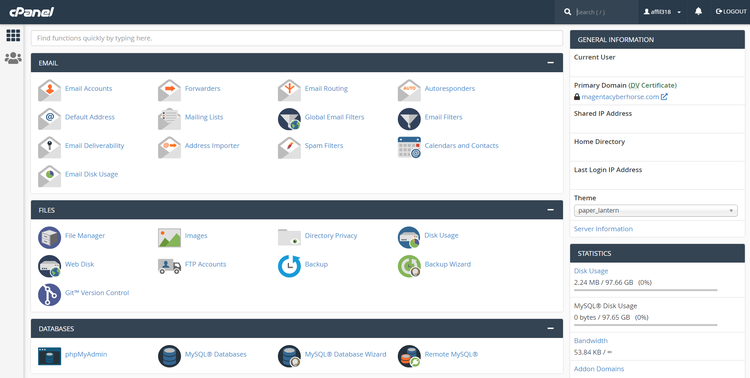750x378 pixels.
Task: Open the Spam Filters icon
Action: pos(289,148)
